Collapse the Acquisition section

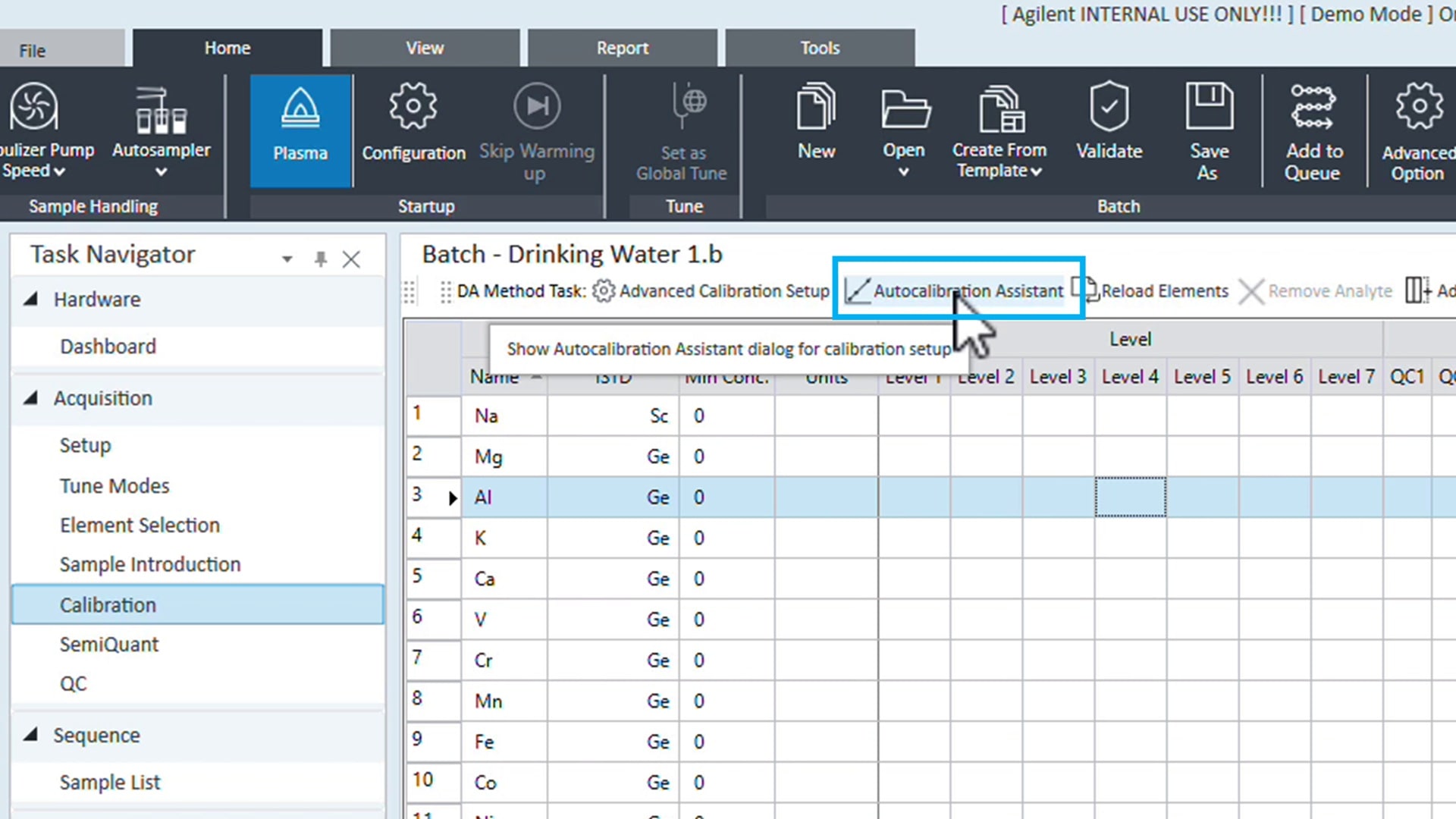pyautogui.click(x=32, y=397)
